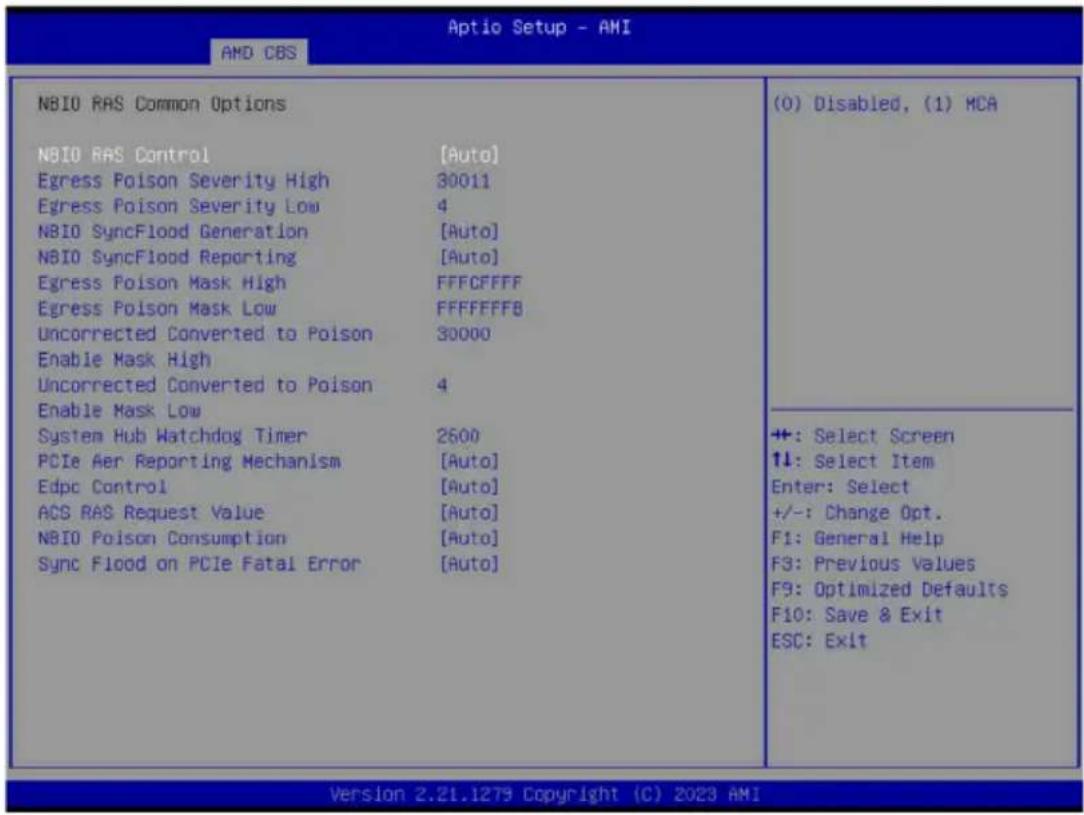
Task: Highlight Egress Poison Severity Low label
Action: tap(178, 206)
